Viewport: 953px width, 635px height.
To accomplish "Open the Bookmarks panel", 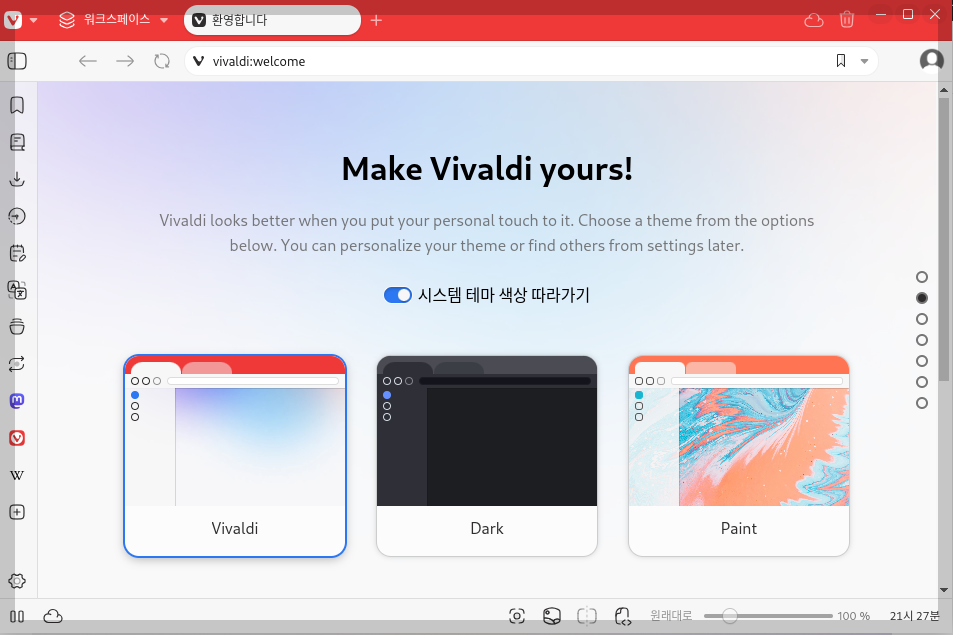I will click(17, 105).
